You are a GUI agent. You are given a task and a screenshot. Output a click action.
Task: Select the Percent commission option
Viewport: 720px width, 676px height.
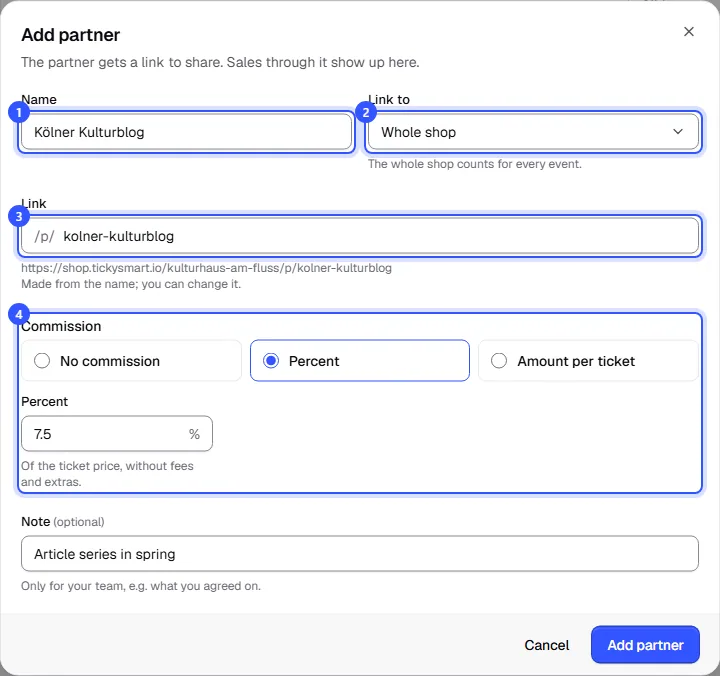point(360,361)
